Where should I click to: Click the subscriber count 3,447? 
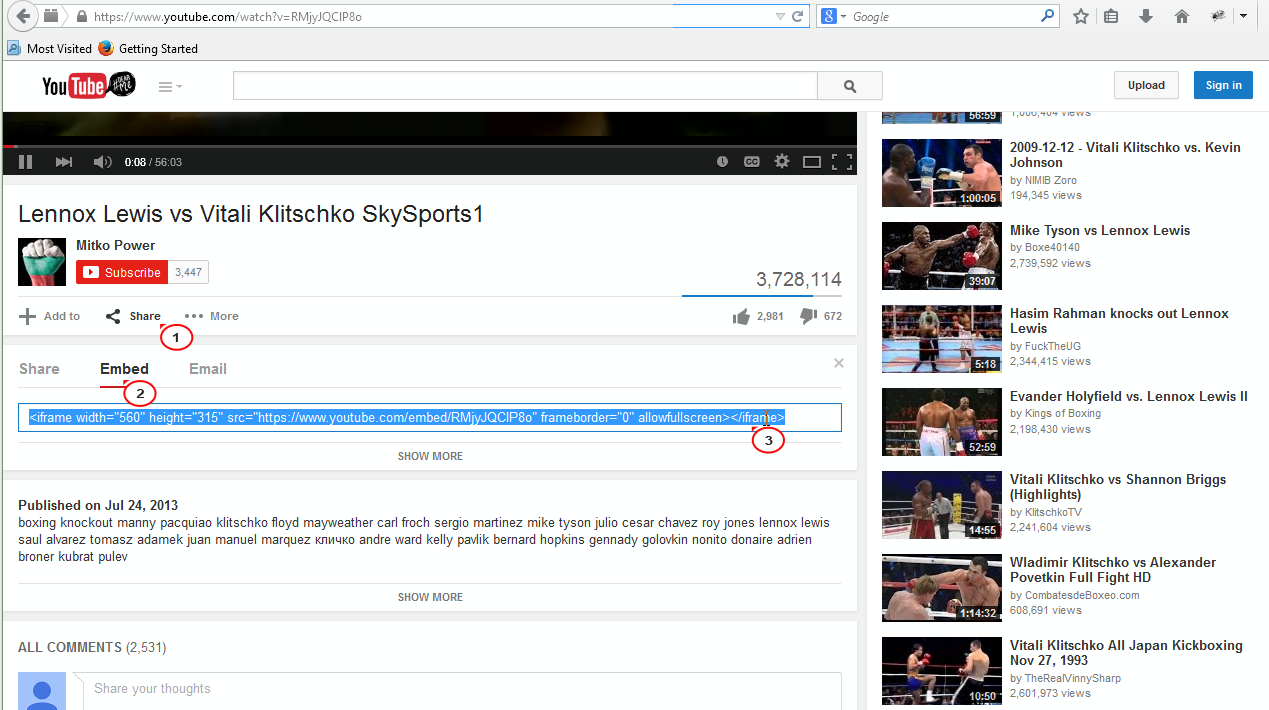coord(188,272)
